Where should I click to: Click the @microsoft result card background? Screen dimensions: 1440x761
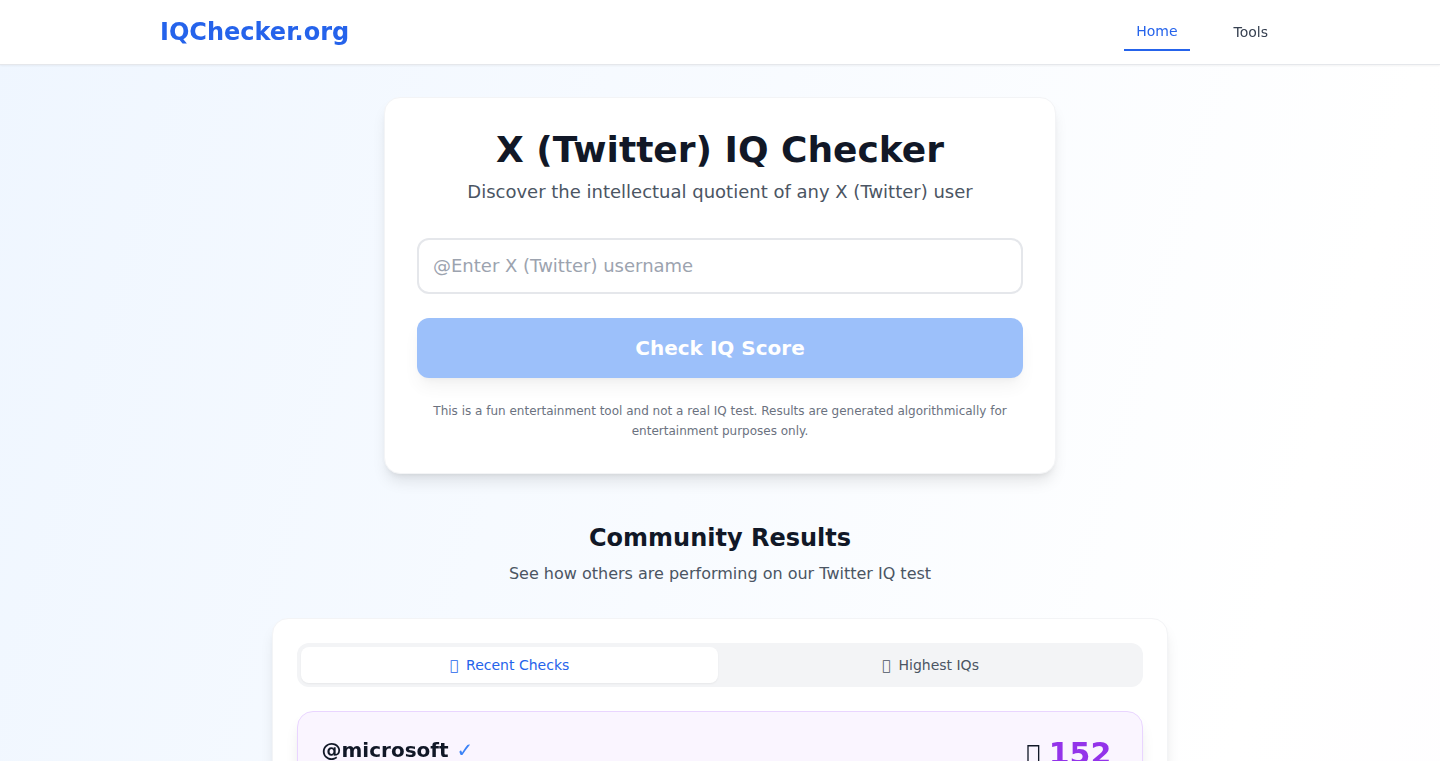(x=720, y=738)
